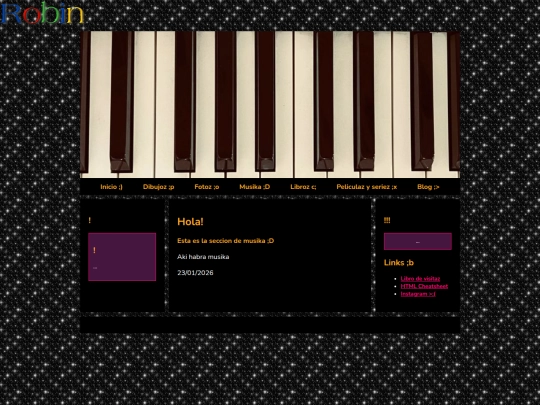Open the Fotoz ;o section
The width and height of the screenshot is (540, 405).
click(x=207, y=187)
